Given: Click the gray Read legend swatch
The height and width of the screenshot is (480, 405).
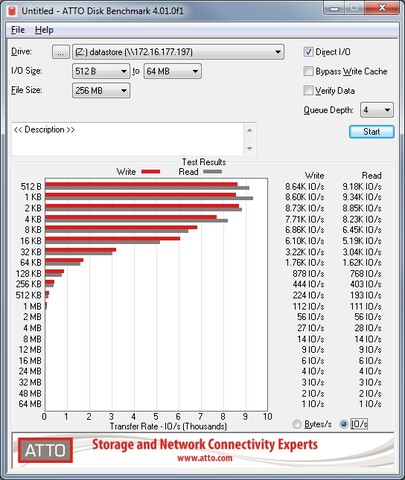Looking at the screenshot, I should click(x=213, y=172).
